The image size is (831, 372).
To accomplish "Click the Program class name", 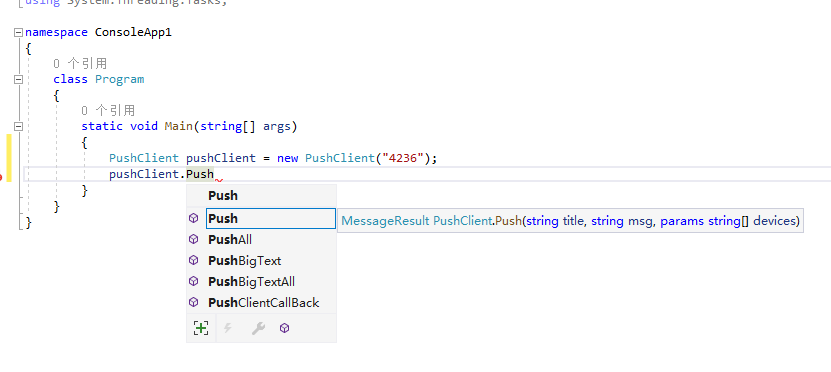I will pyautogui.click(x=120, y=79).
